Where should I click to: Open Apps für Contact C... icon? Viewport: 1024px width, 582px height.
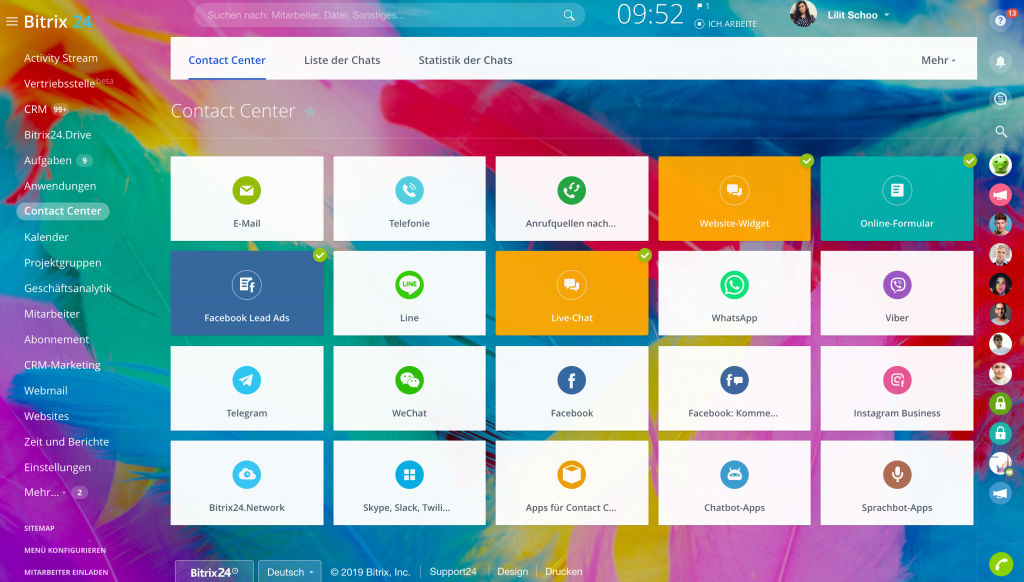pyautogui.click(x=571, y=475)
